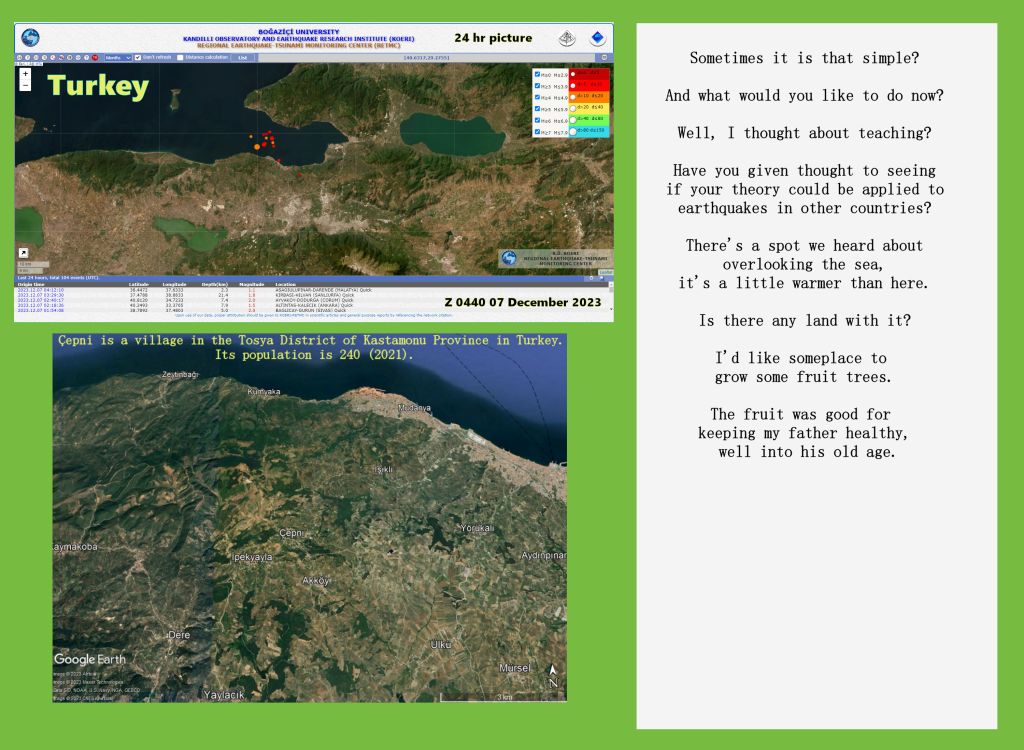The width and height of the screenshot is (1024, 750).
Task: Click the observatory emblem icon in header
Action: pos(567,39)
